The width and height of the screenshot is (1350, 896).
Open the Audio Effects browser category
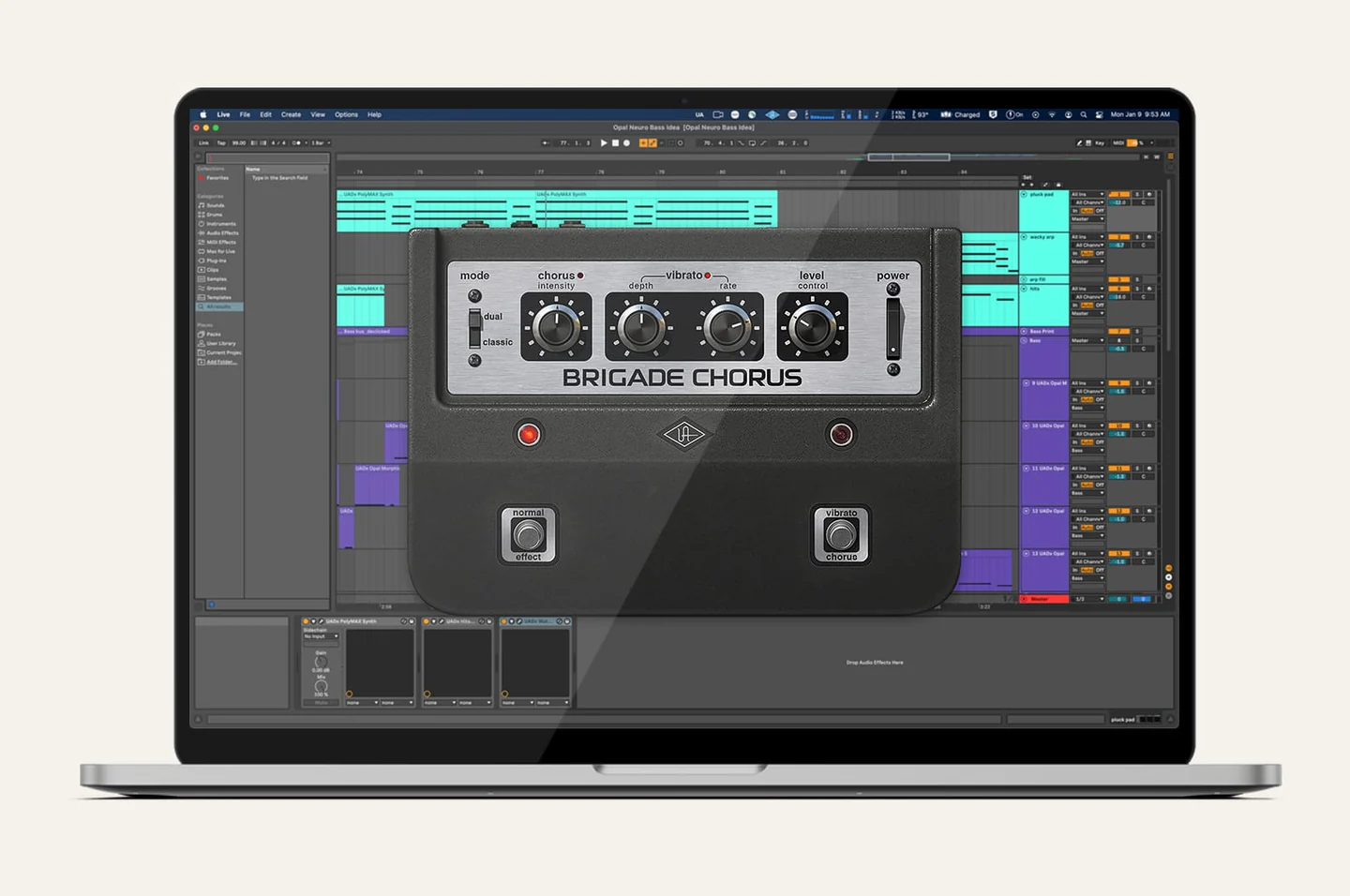coord(221,233)
